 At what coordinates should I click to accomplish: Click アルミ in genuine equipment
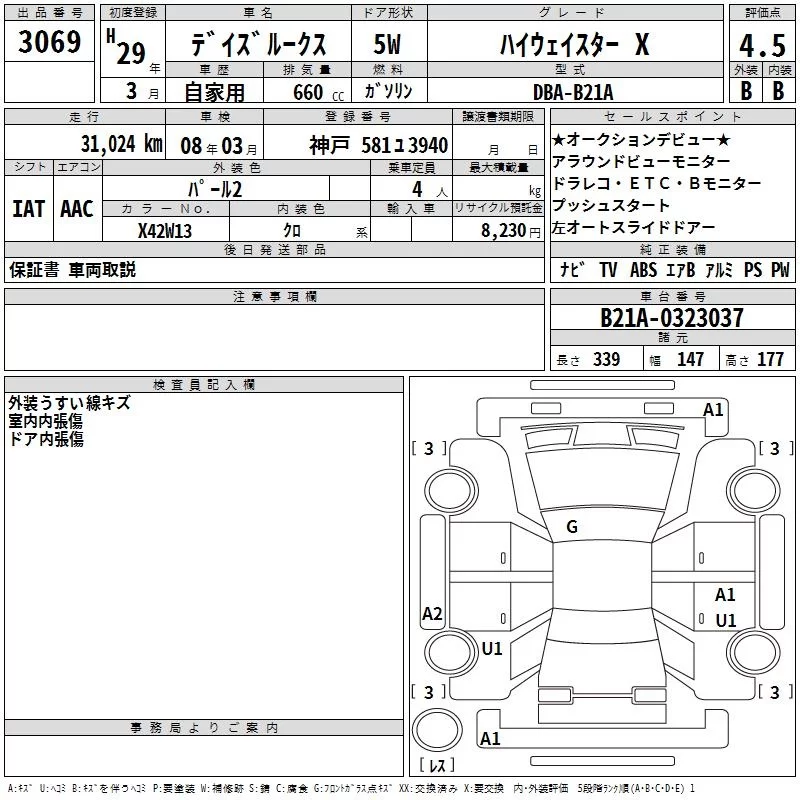(719, 269)
